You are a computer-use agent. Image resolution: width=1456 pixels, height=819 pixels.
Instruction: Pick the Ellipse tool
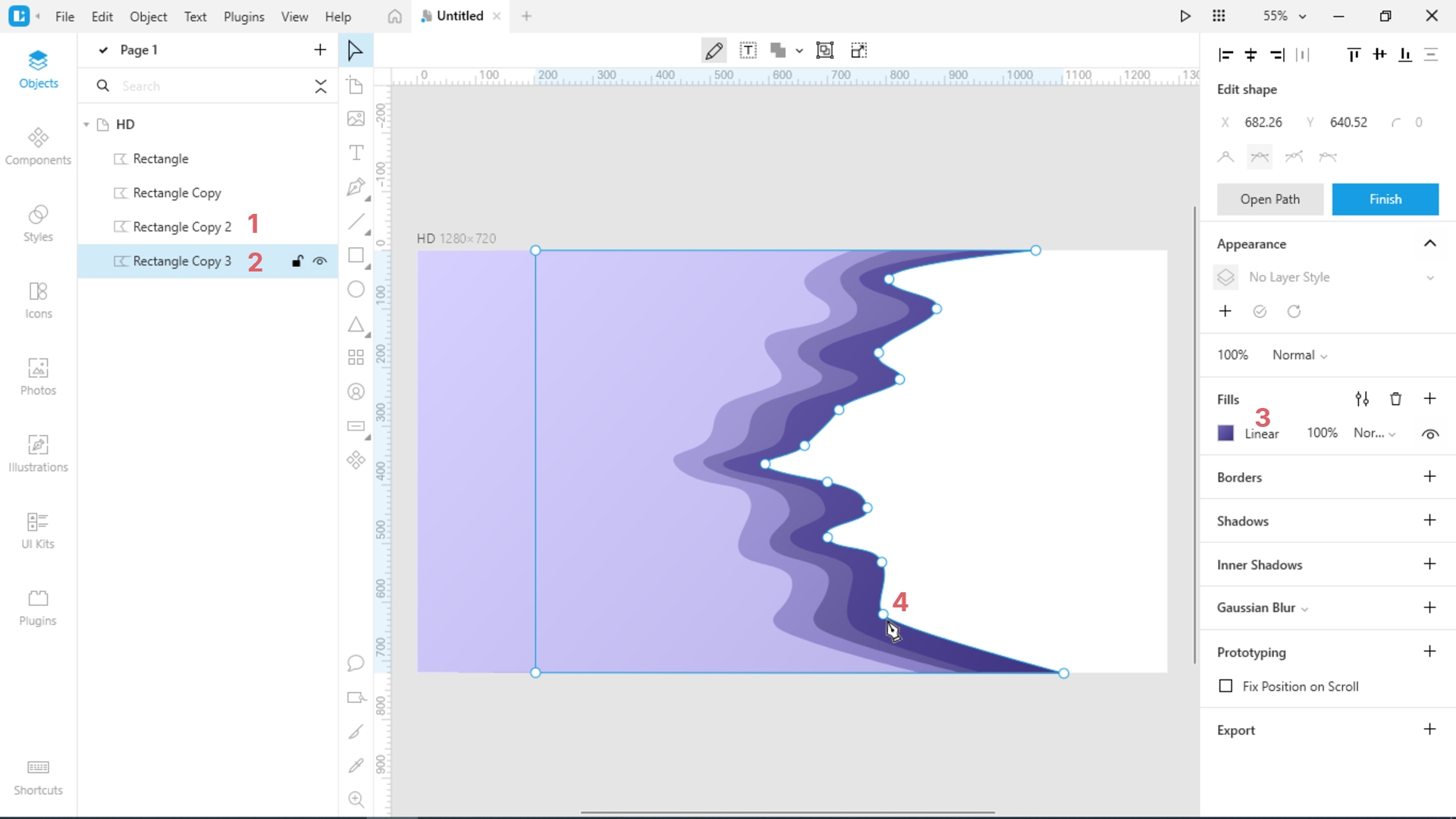pos(356,290)
